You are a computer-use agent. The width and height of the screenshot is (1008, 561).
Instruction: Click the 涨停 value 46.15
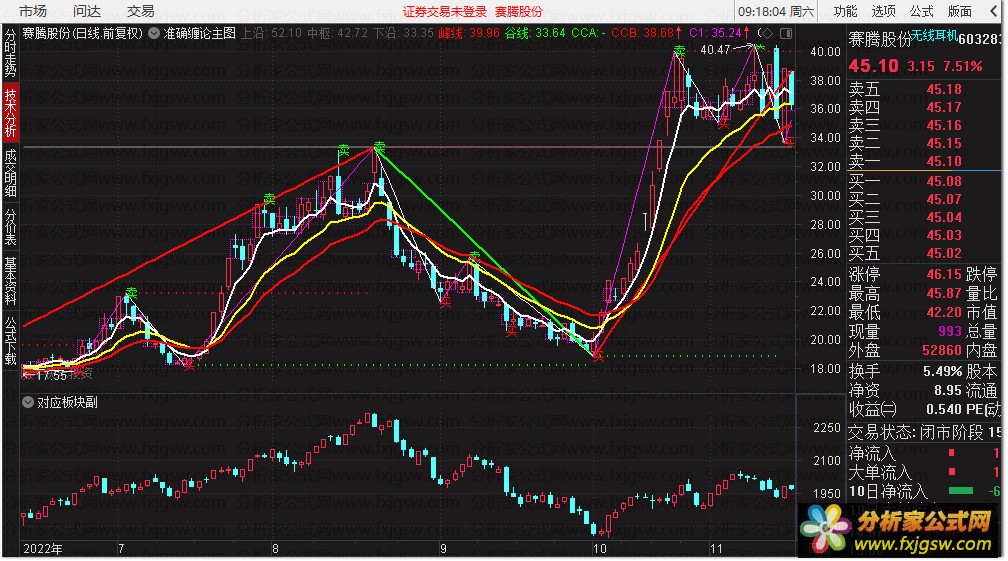pos(944,274)
